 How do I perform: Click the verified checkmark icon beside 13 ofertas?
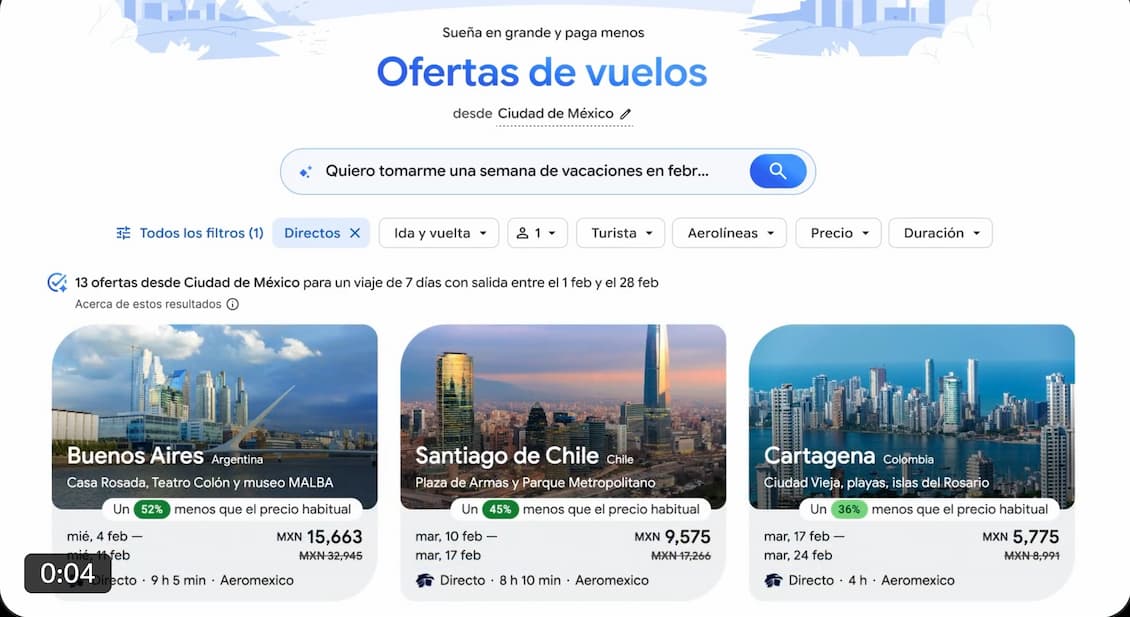tap(57, 283)
